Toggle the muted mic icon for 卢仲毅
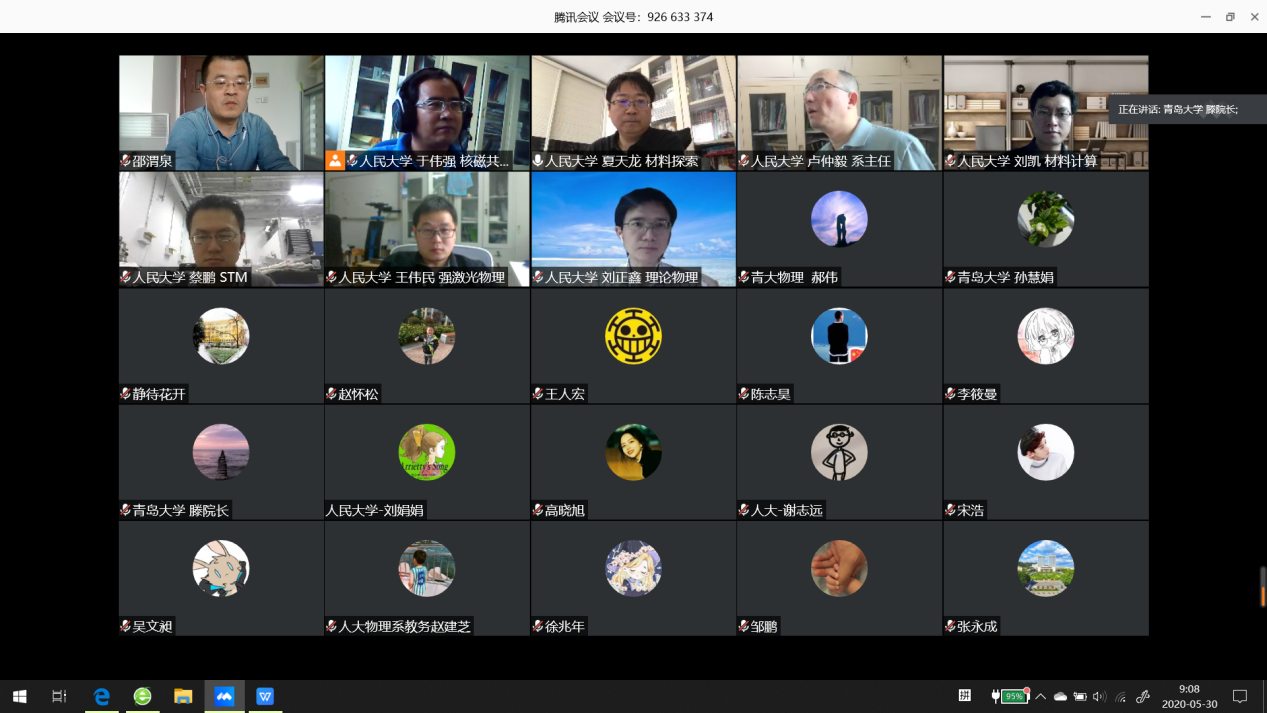The width and height of the screenshot is (1267, 713). point(744,161)
